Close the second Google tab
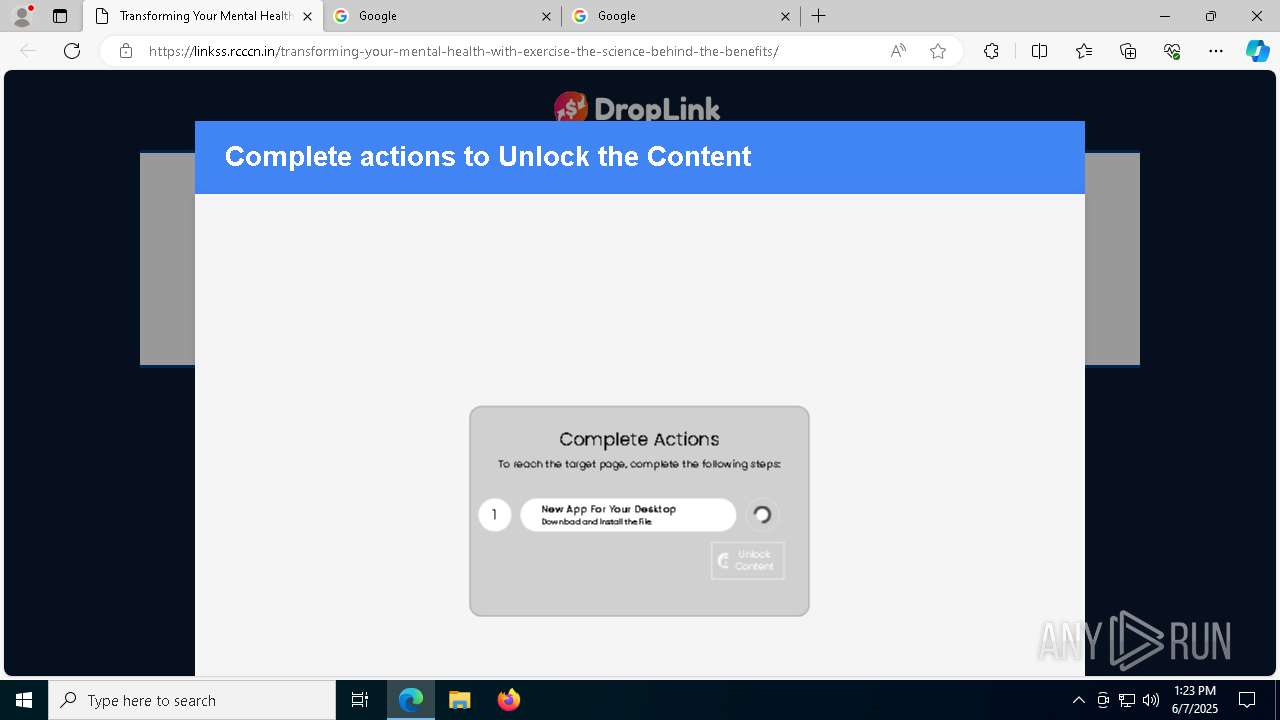Screen dimensions: 1280x720 [x=785, y=16]
